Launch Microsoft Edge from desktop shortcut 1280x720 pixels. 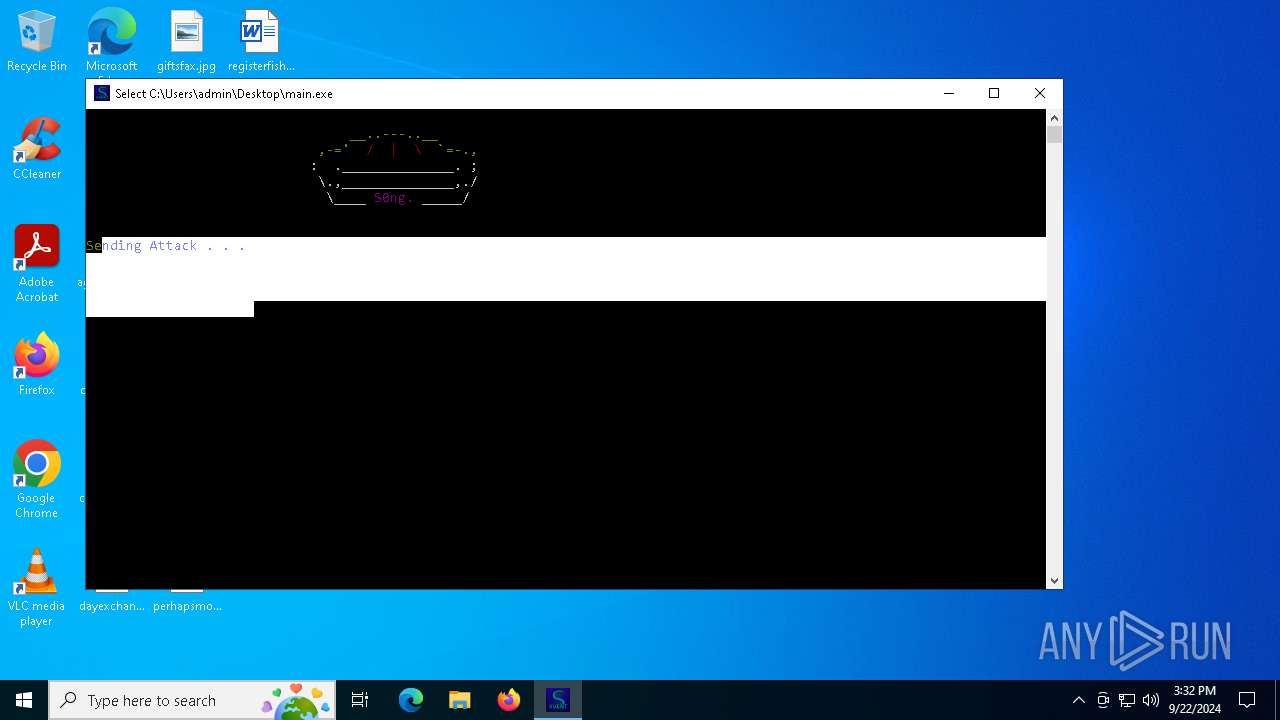pyautogui.click(x=111, y=42)
